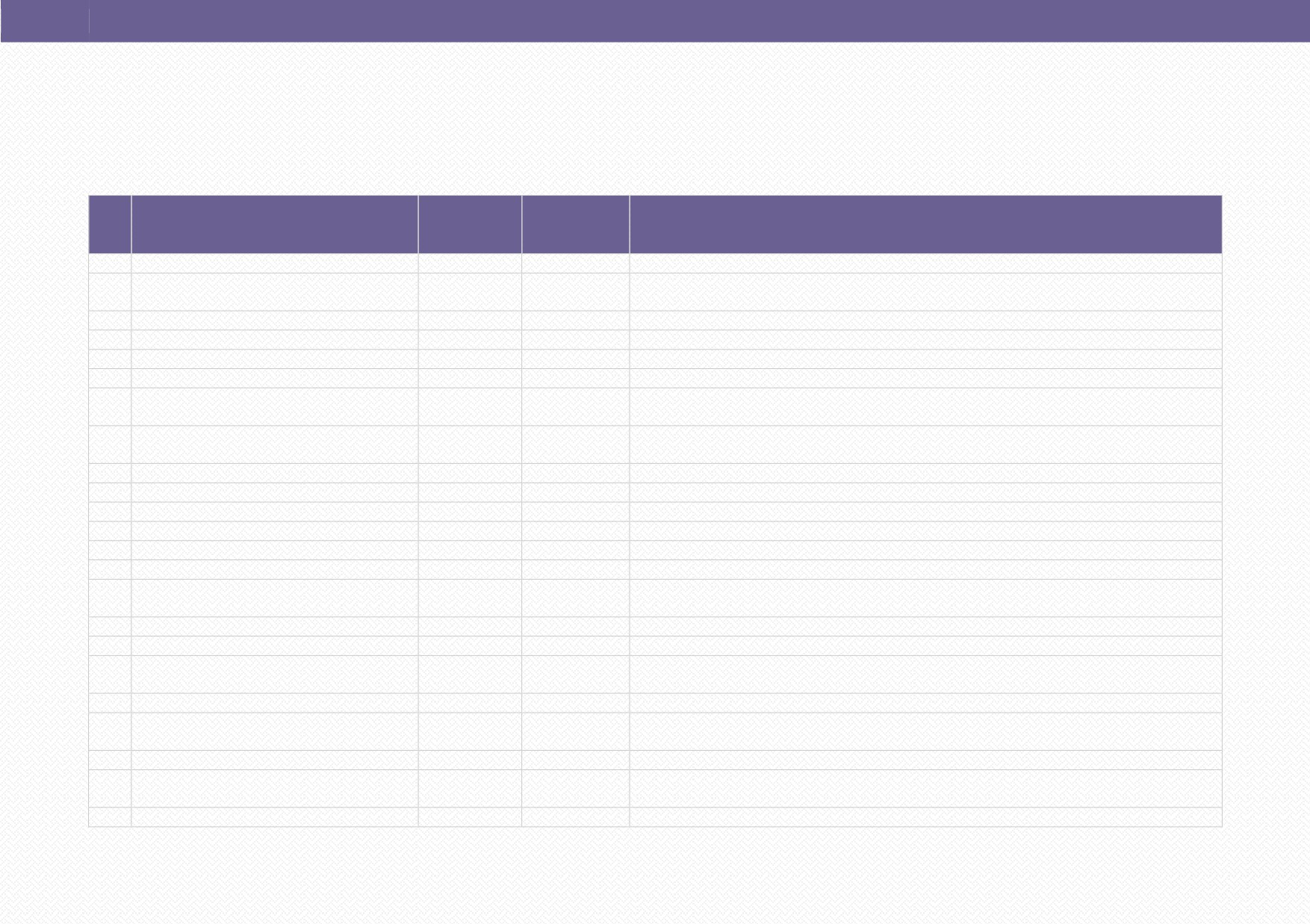Click the last table row's fourth-column cell
The width and height of the screenshot is (1310, 924).
coord(575,817)
